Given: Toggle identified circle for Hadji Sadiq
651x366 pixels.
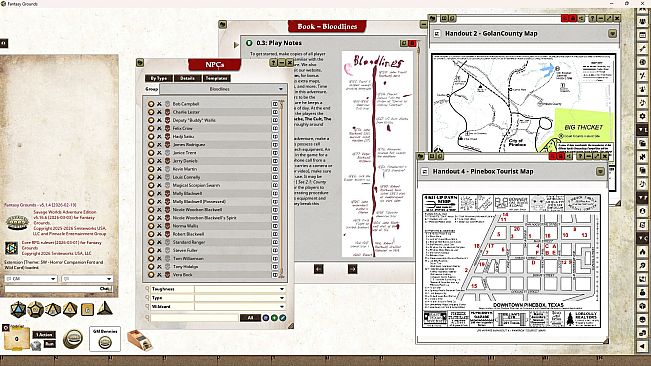Looking at the screenshot, I should tap(151, 137).
